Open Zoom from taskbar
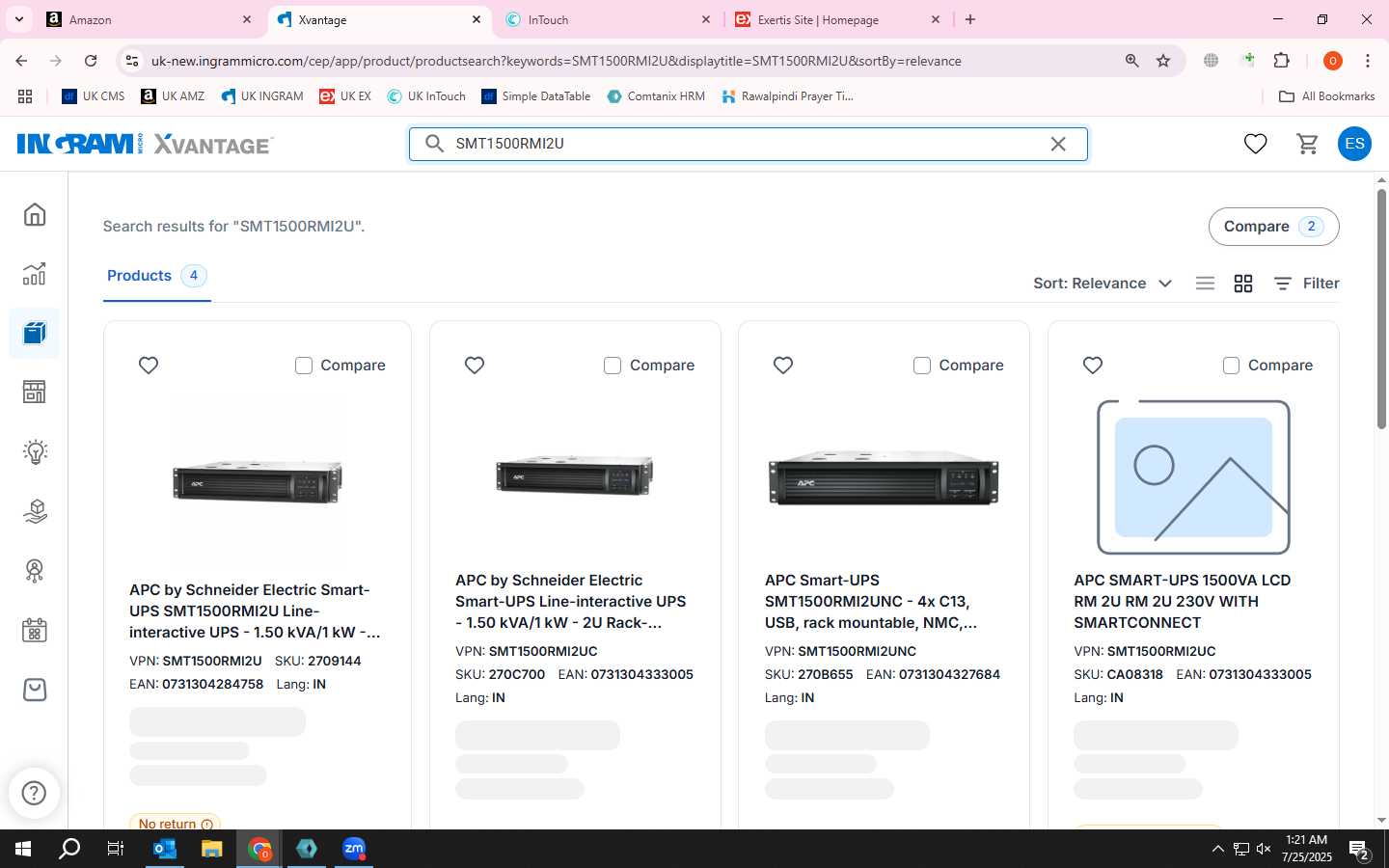This screenshot has width=1389, height=868. (x=354, y=849)
